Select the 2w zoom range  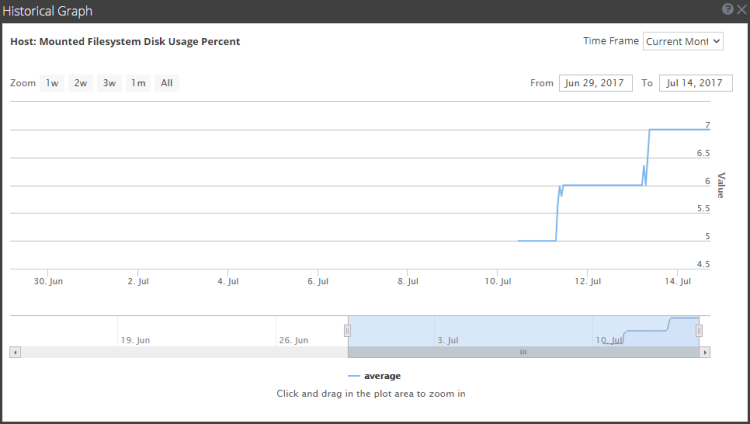tap(80, 83)
